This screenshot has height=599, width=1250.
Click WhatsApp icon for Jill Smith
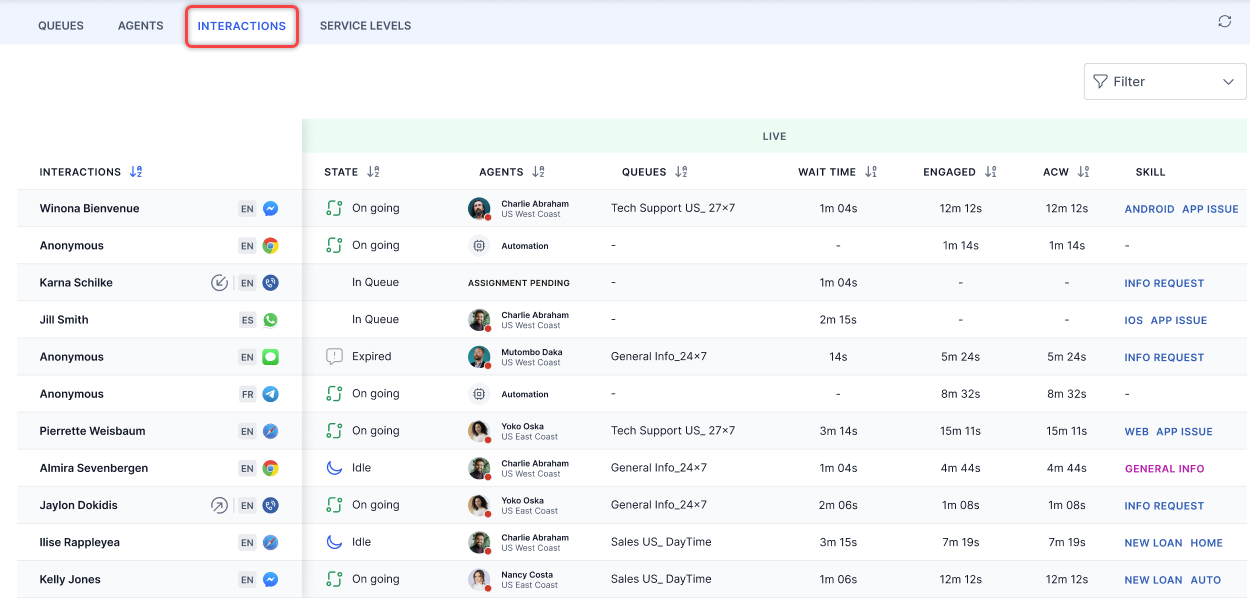(x=270, y=320)
